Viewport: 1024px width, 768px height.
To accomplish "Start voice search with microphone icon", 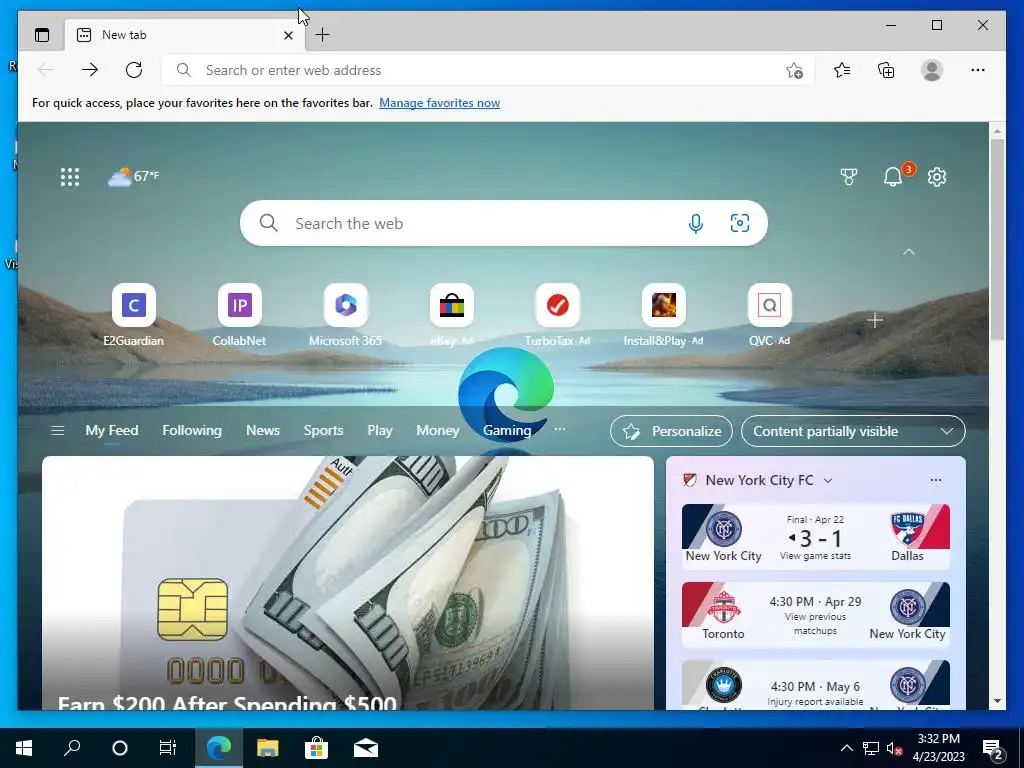I will pyautogui.click(x=696, y=223).
